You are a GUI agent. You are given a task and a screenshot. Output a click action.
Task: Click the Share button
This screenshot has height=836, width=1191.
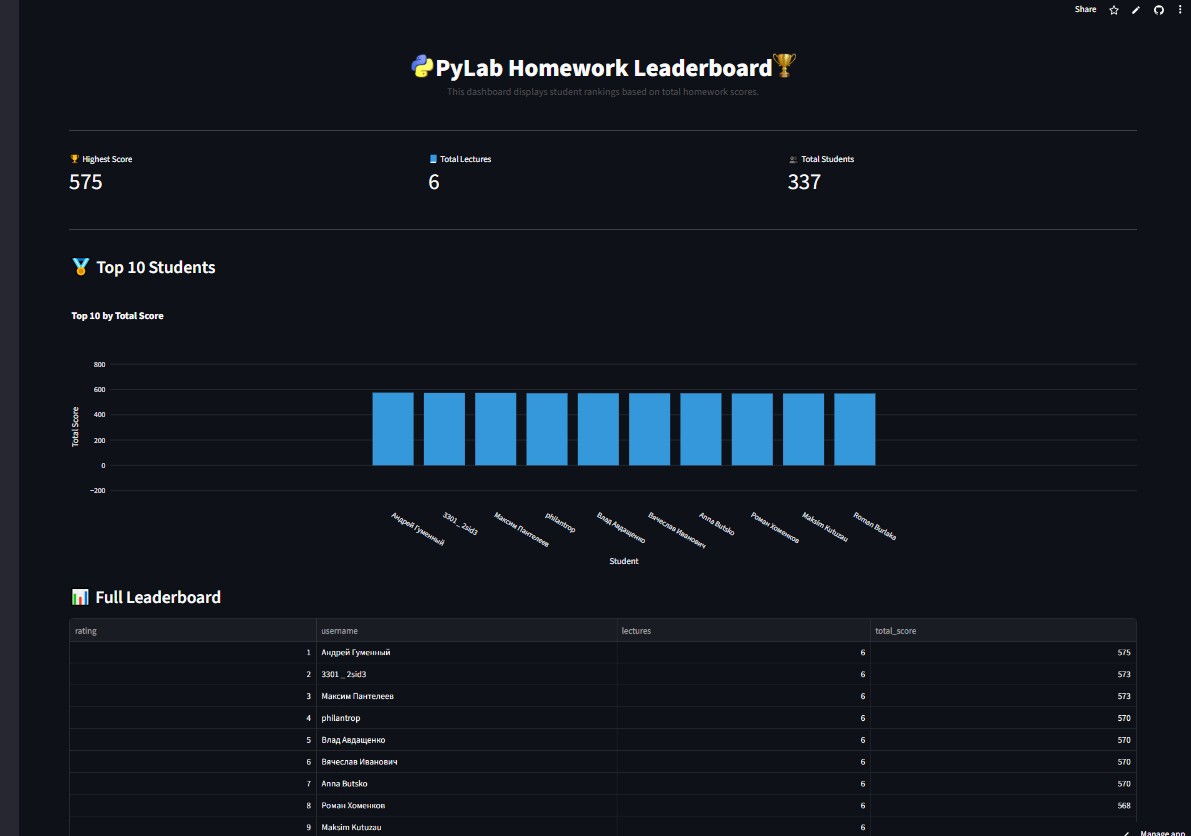pyautogui.click(x=1085, y=9)
